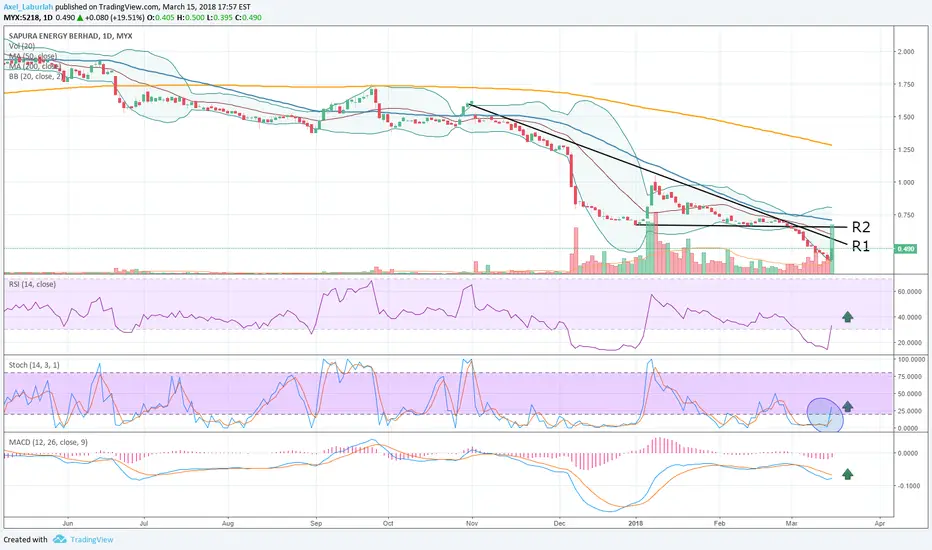932x550 pixels.
Task: Click the 50.0000 Stoch axis label
Action: click(909, 394)
